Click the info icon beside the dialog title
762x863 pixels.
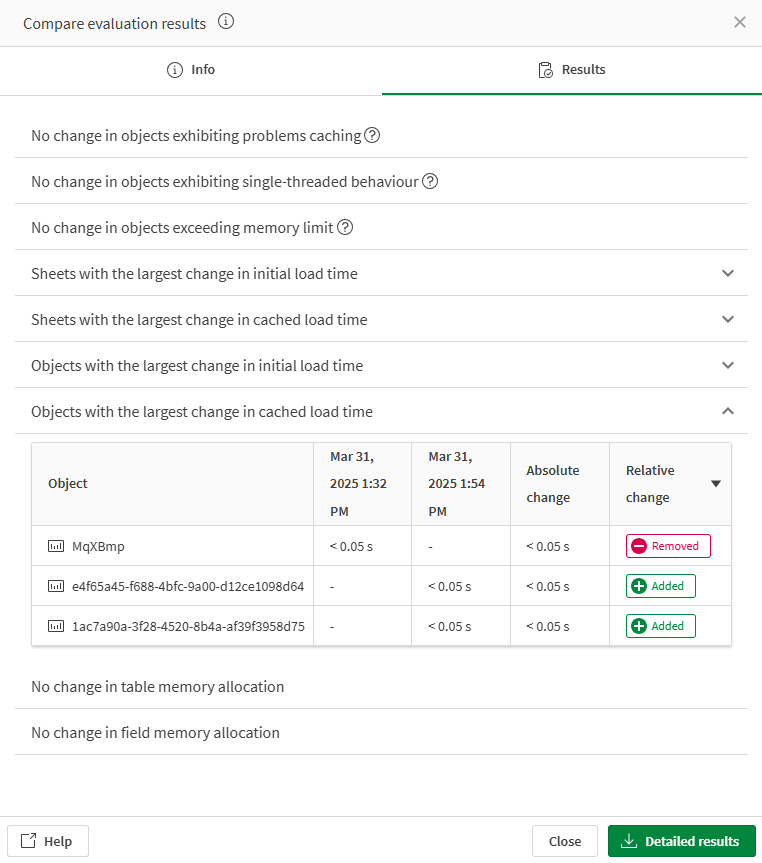tap(226, 22)
